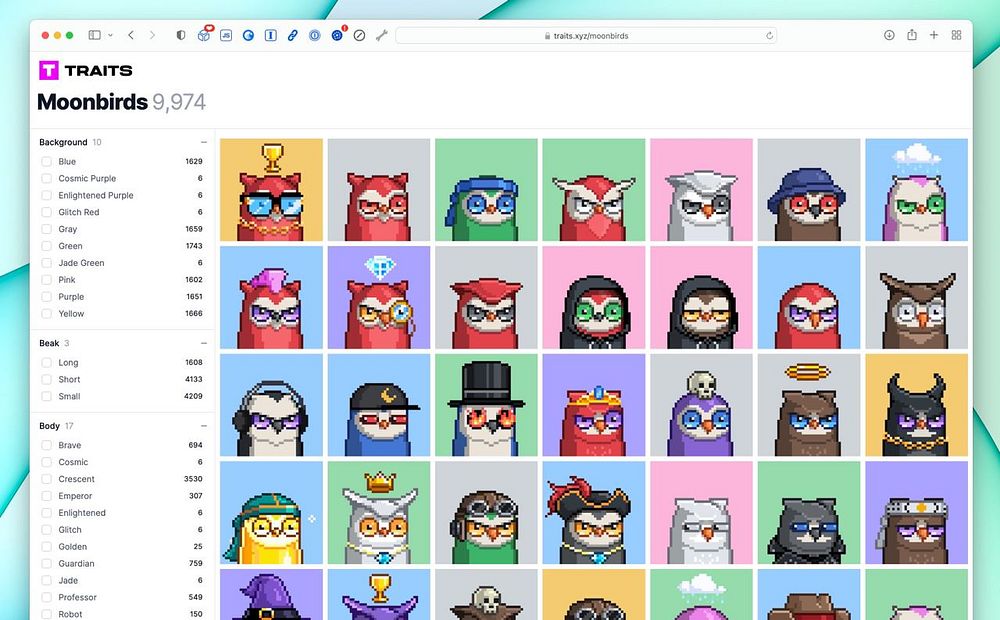Show the tab overview grid icon
Viewport: 1000px width, 620px height.
pos(956,35)
